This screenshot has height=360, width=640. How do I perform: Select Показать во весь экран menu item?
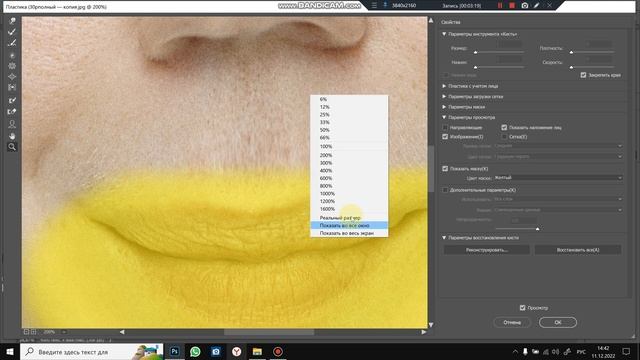point(349,233)
